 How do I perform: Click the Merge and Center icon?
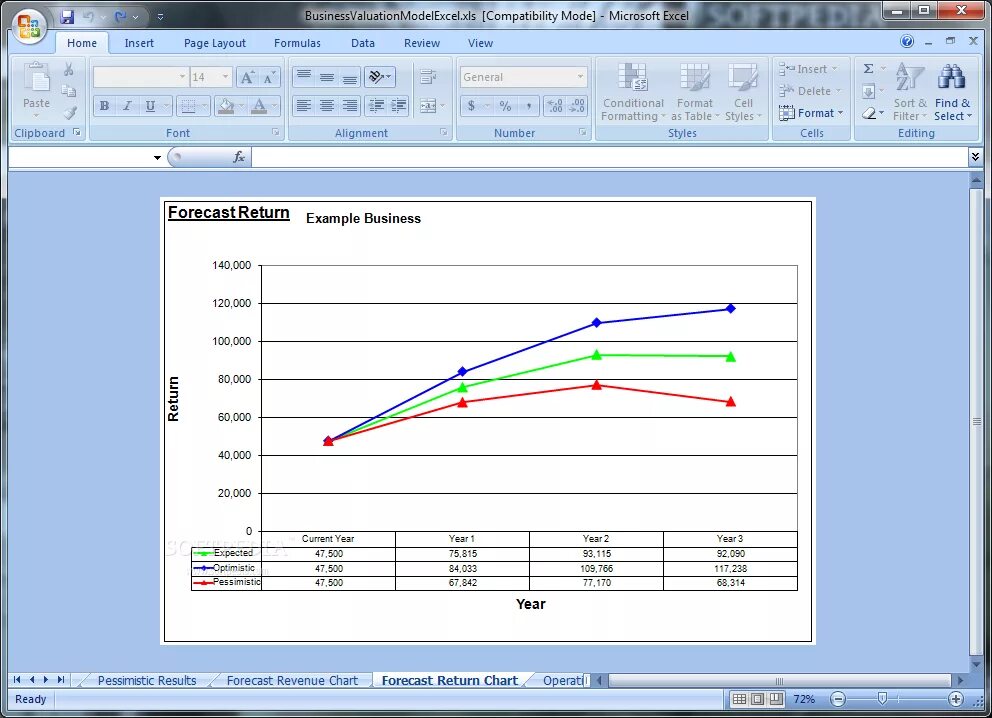tap(428, 106)
